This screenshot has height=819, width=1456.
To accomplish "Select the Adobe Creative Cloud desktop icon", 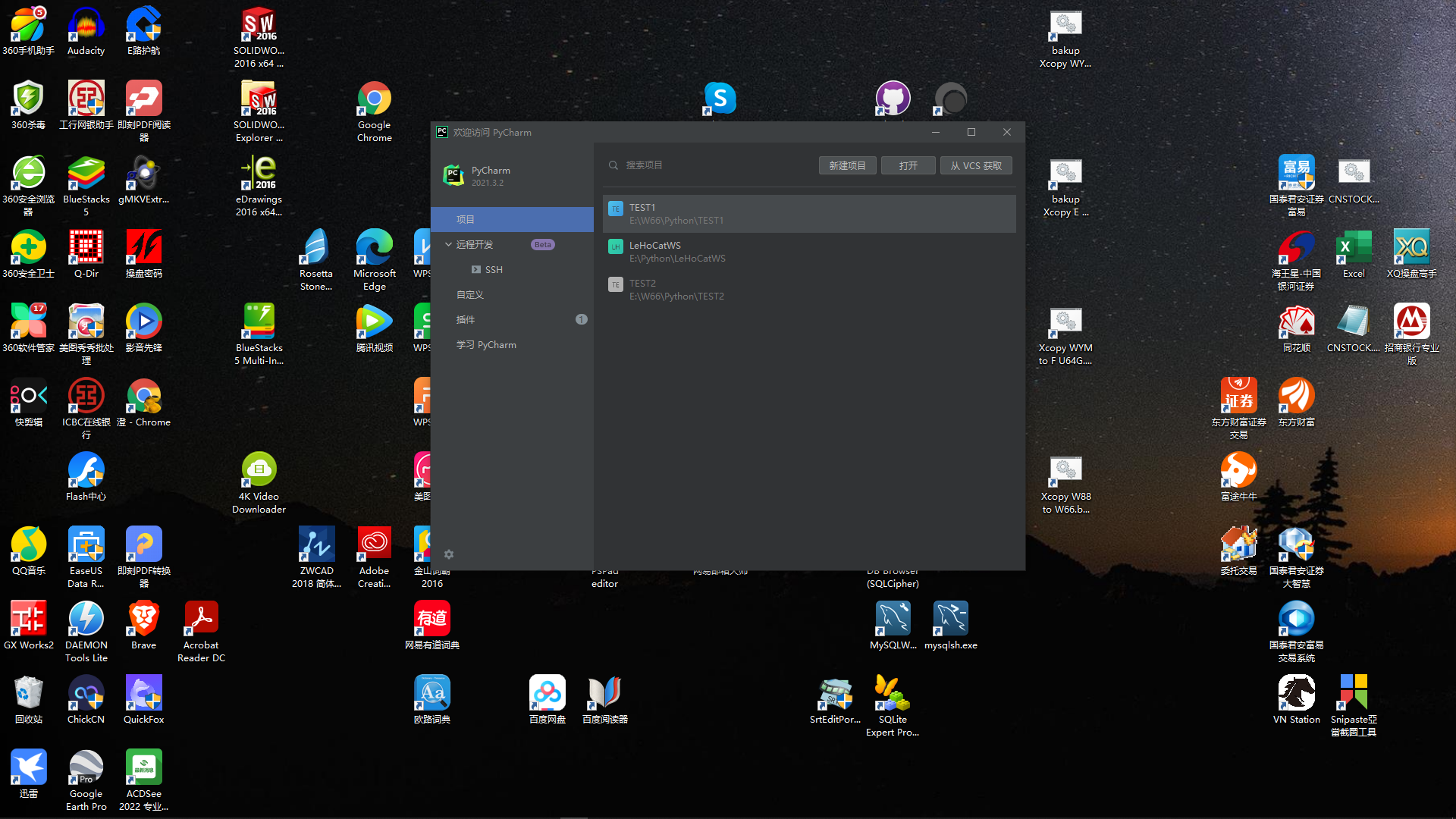I will pyautogui.click(x=375, y=557).
